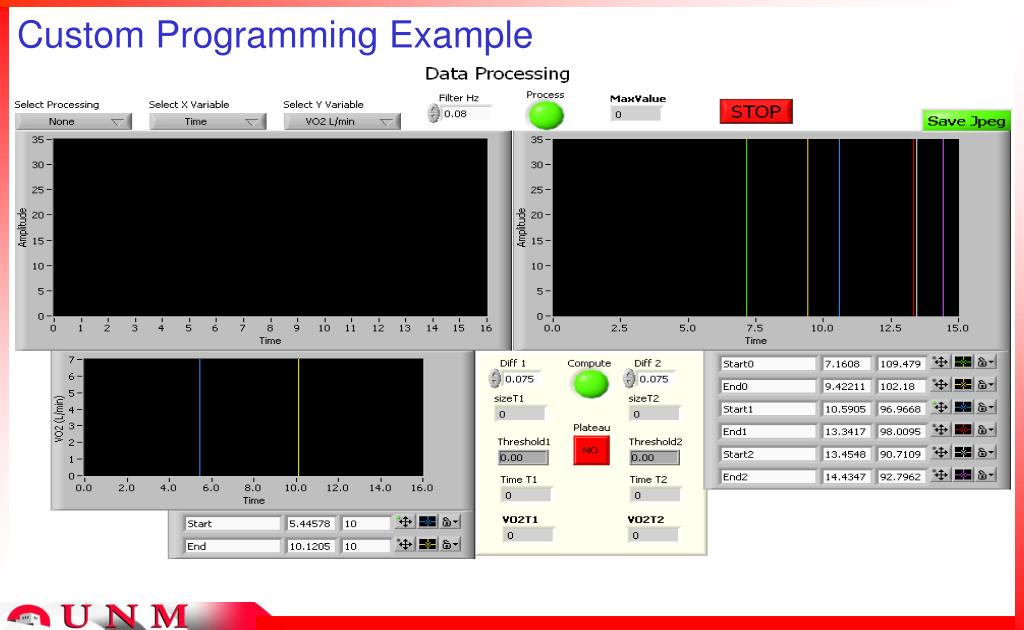Click the lock icon in the Start2 row
Screen dimensions: 1024x630
[985, 452]
